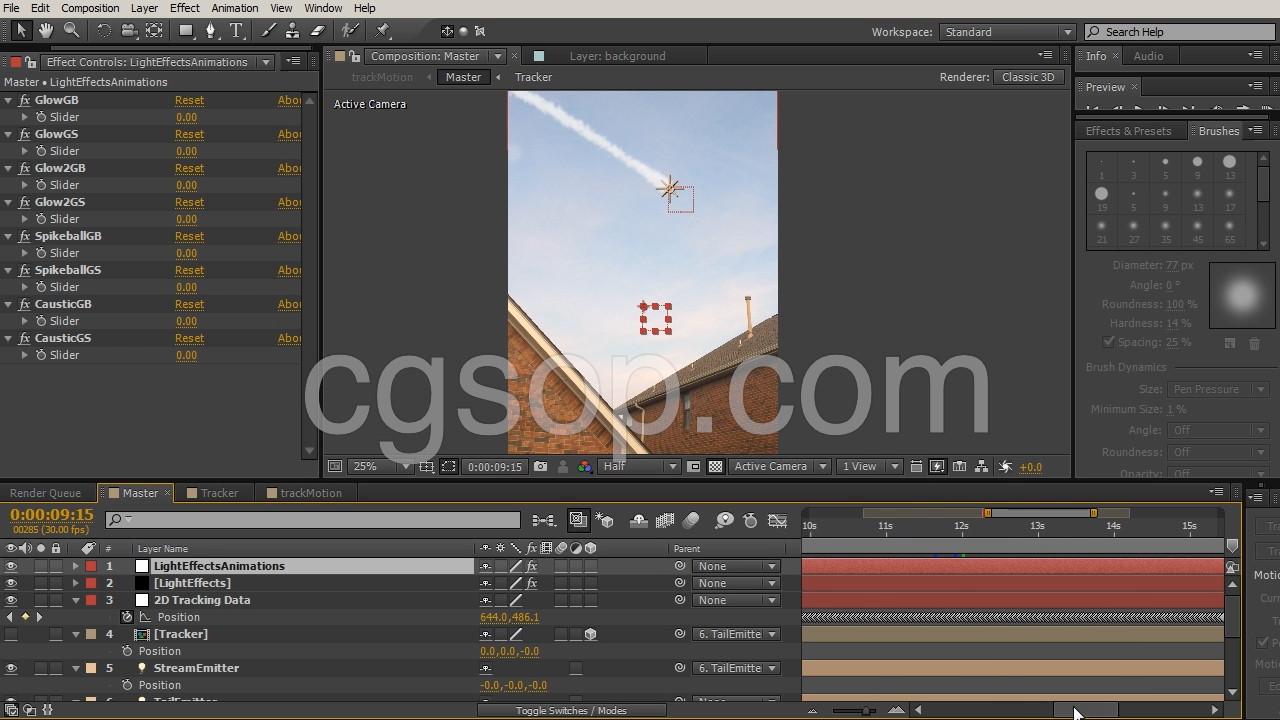Open the Workspace Standard dropdown
Viewport: 1280px width, 720px height.
(1007, 32)
